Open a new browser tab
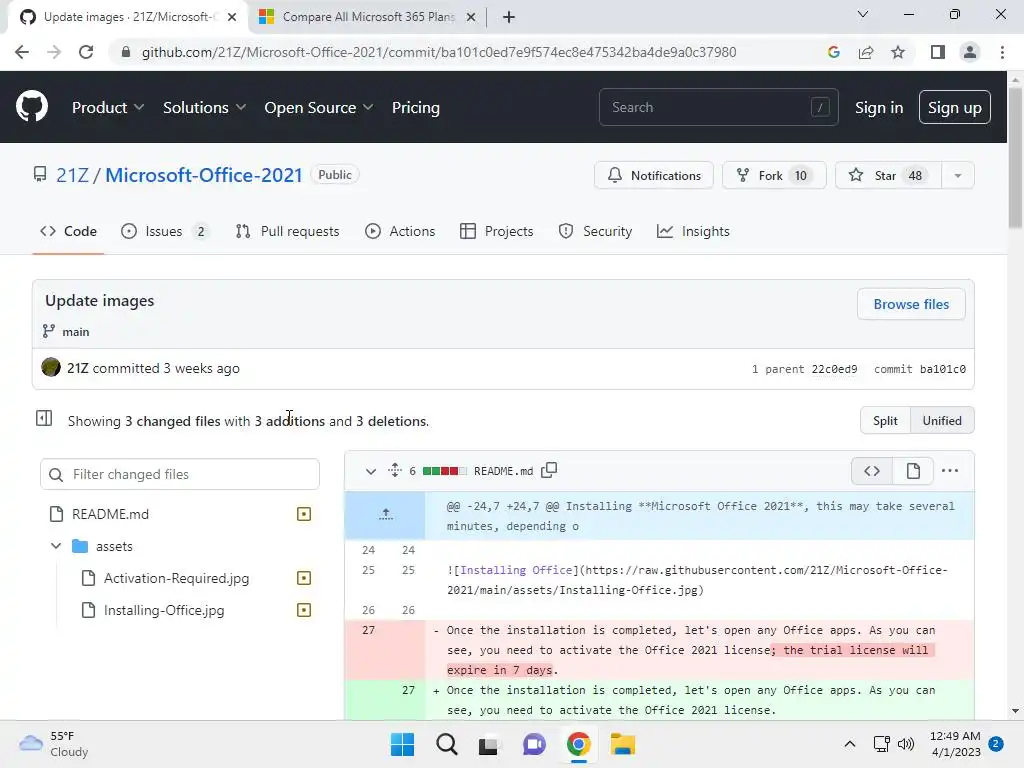The height and width of the screenshot is (768, 1024). click(x=509, y=17)
